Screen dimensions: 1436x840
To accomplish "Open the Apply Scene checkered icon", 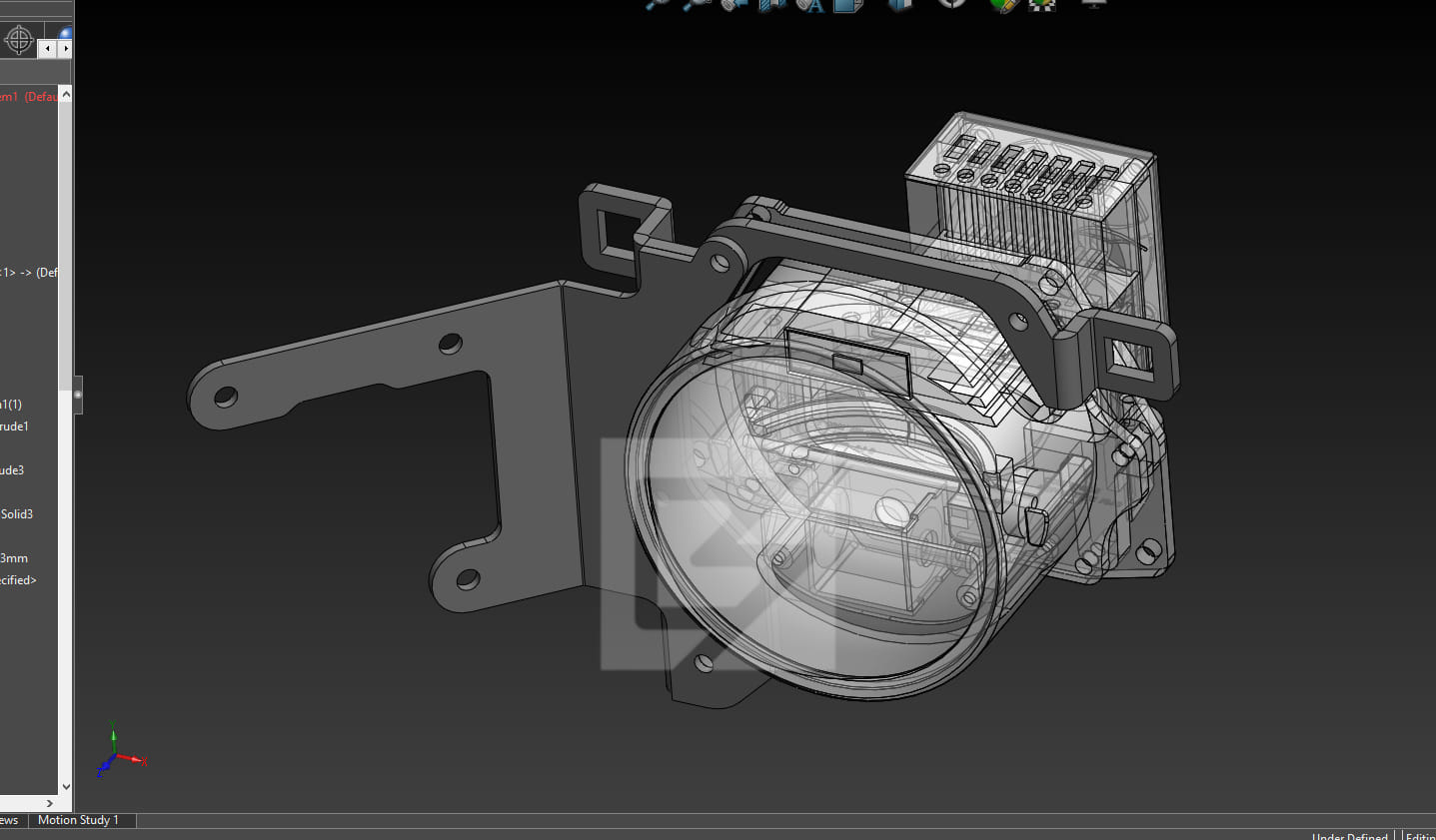I will coord(1042,4).
